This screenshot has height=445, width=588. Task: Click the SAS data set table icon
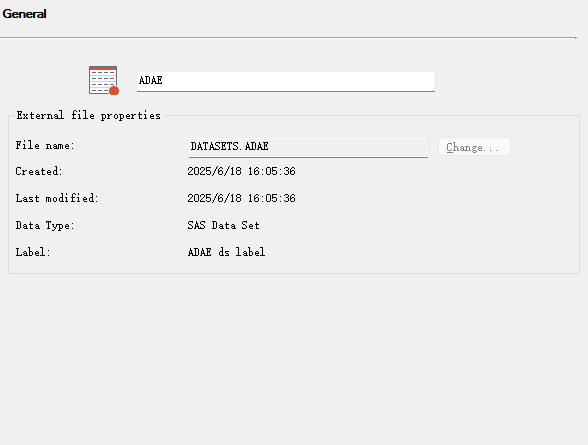[104, 80]
